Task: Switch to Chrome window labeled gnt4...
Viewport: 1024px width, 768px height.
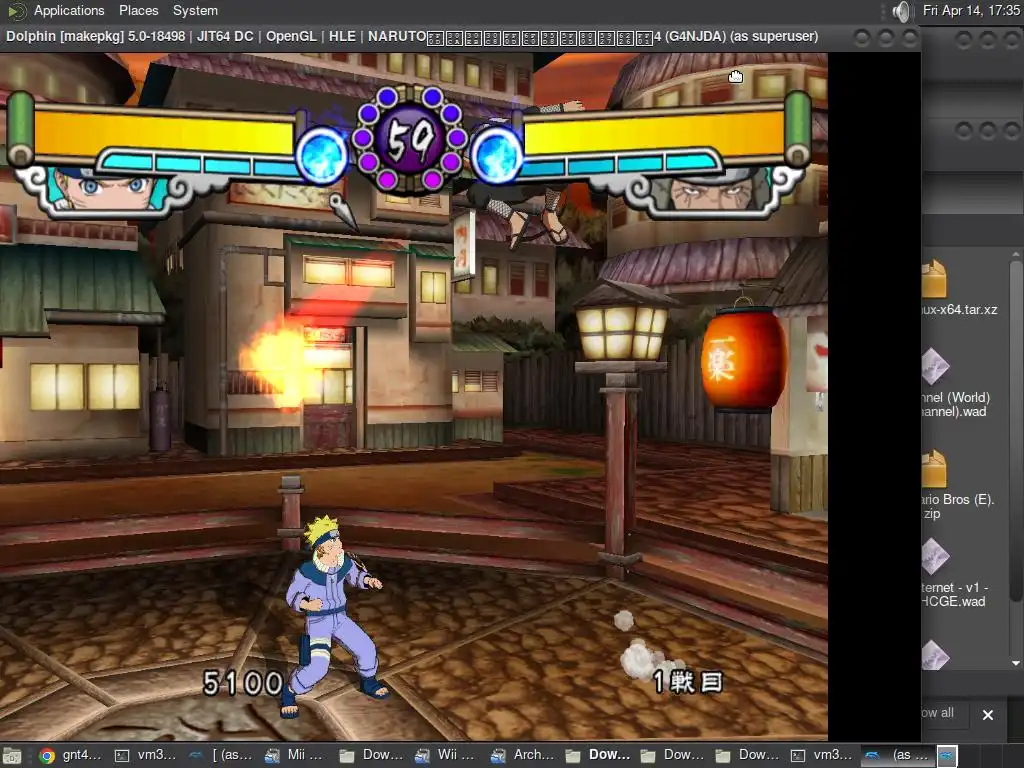Action: pos(69,755)
